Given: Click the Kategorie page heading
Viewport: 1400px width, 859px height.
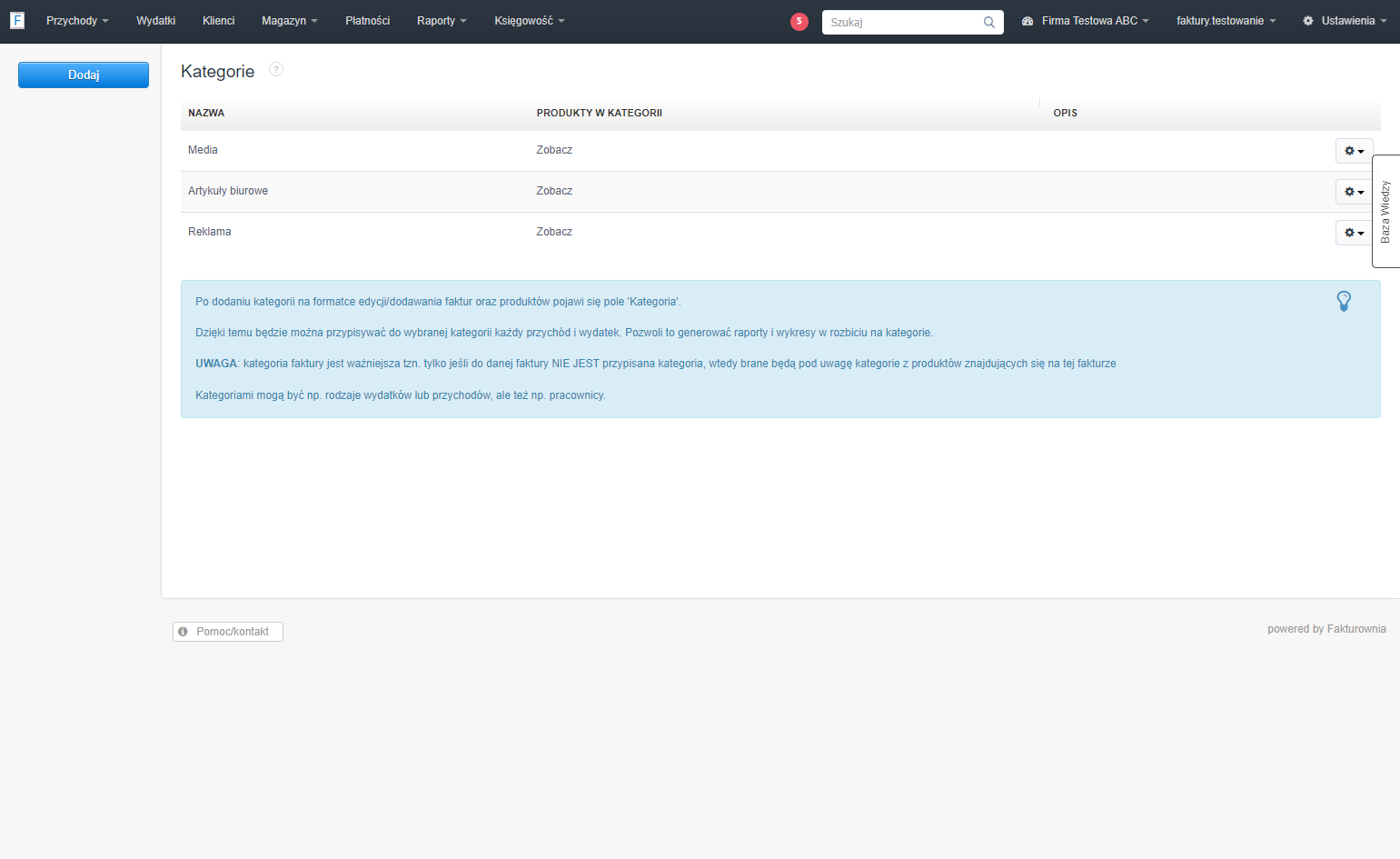Looking at the screenshot, I should point(218,71).
